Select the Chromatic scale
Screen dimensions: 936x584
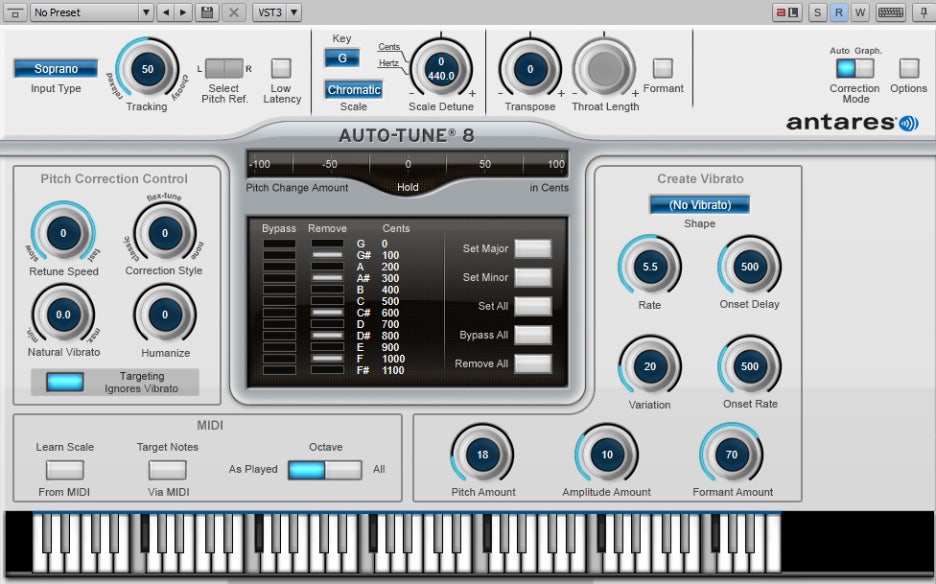tap(354, 89)
